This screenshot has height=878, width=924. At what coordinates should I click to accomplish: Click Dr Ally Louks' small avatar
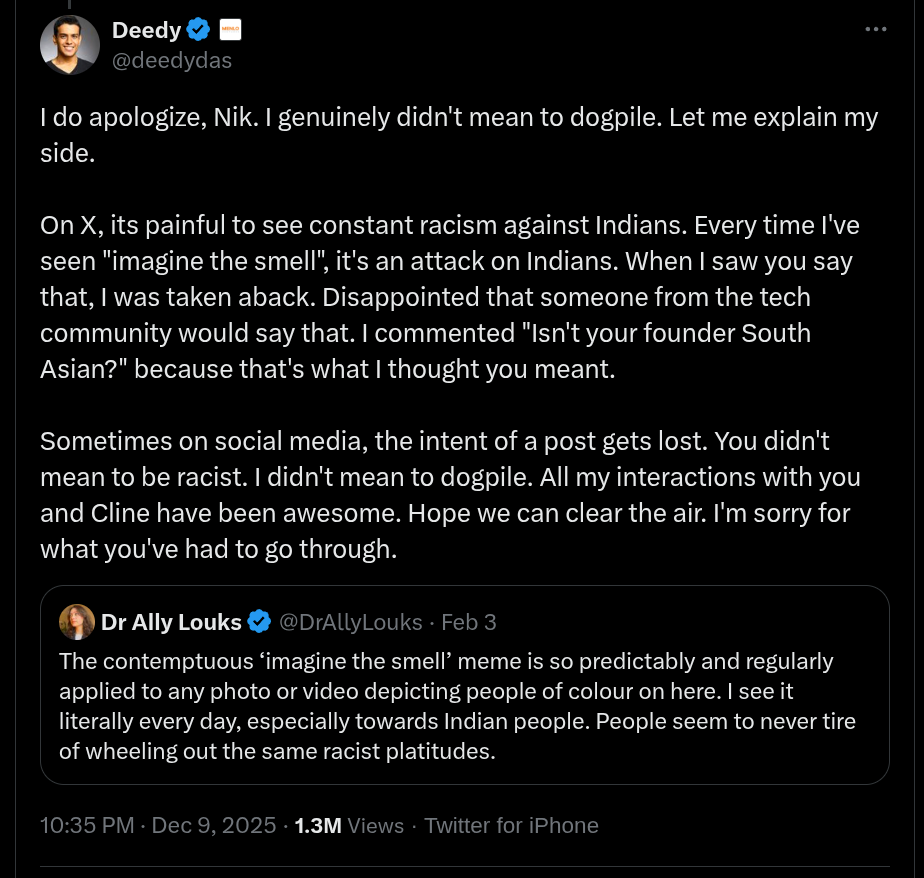77,622
